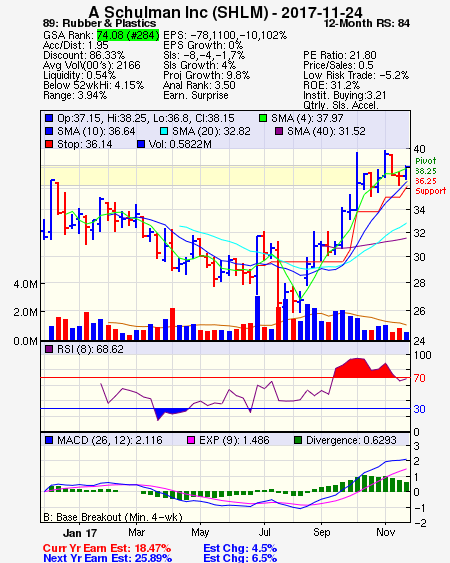Click the purple RSI (8) legend swatch

pos(49,349)
